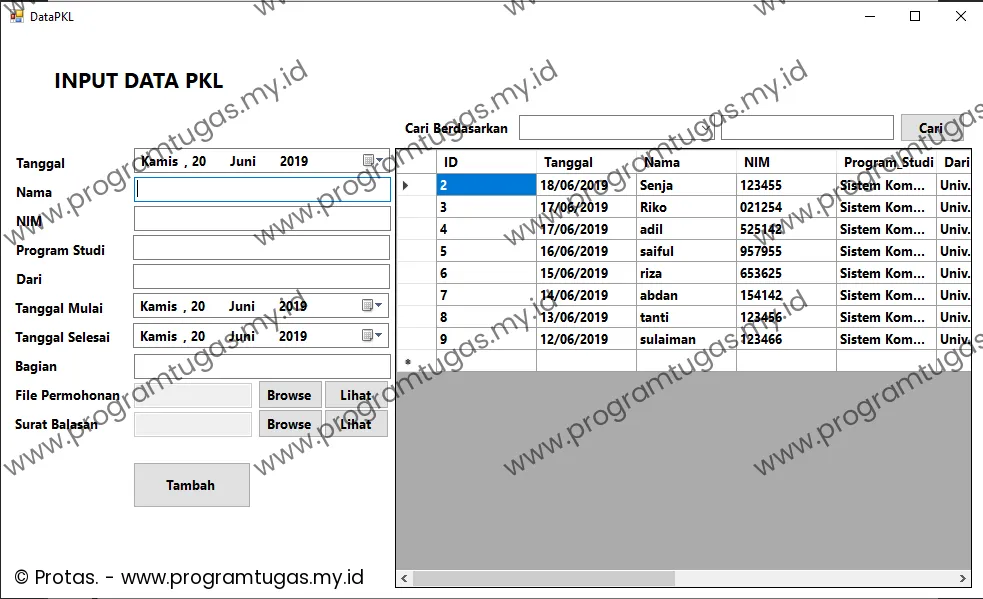Click the row selector arrow for ID 2

pos(406,185)
